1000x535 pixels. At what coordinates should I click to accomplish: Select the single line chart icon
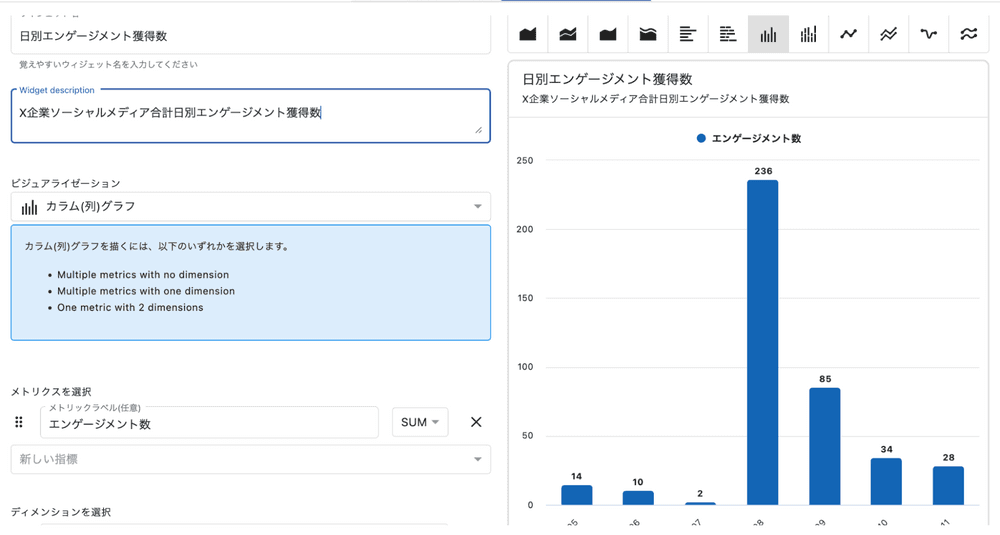(848, 34)
